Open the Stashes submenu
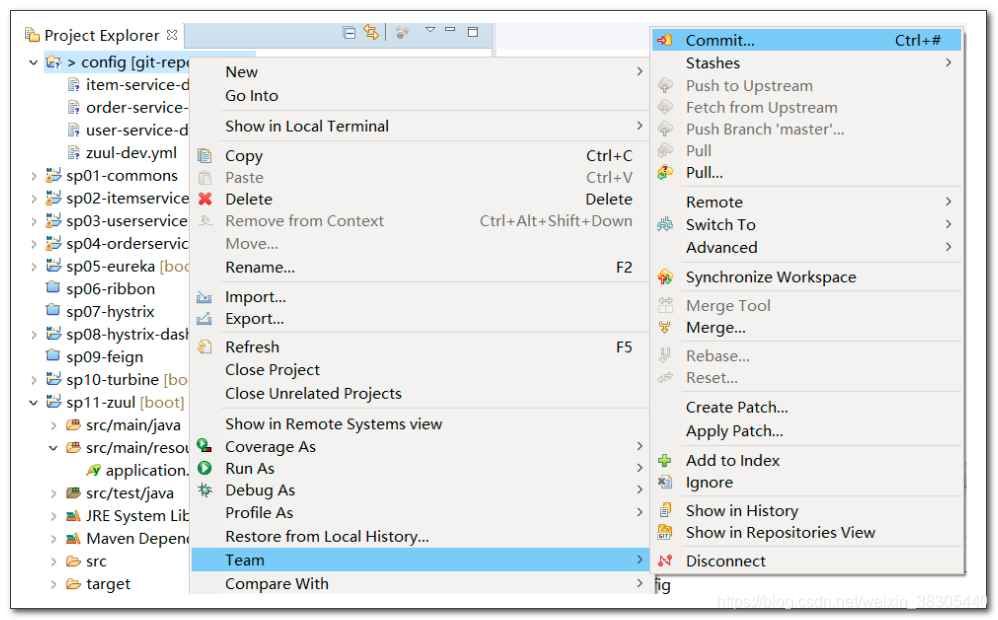Screen dimensions: 998x620 click(807, 63)
